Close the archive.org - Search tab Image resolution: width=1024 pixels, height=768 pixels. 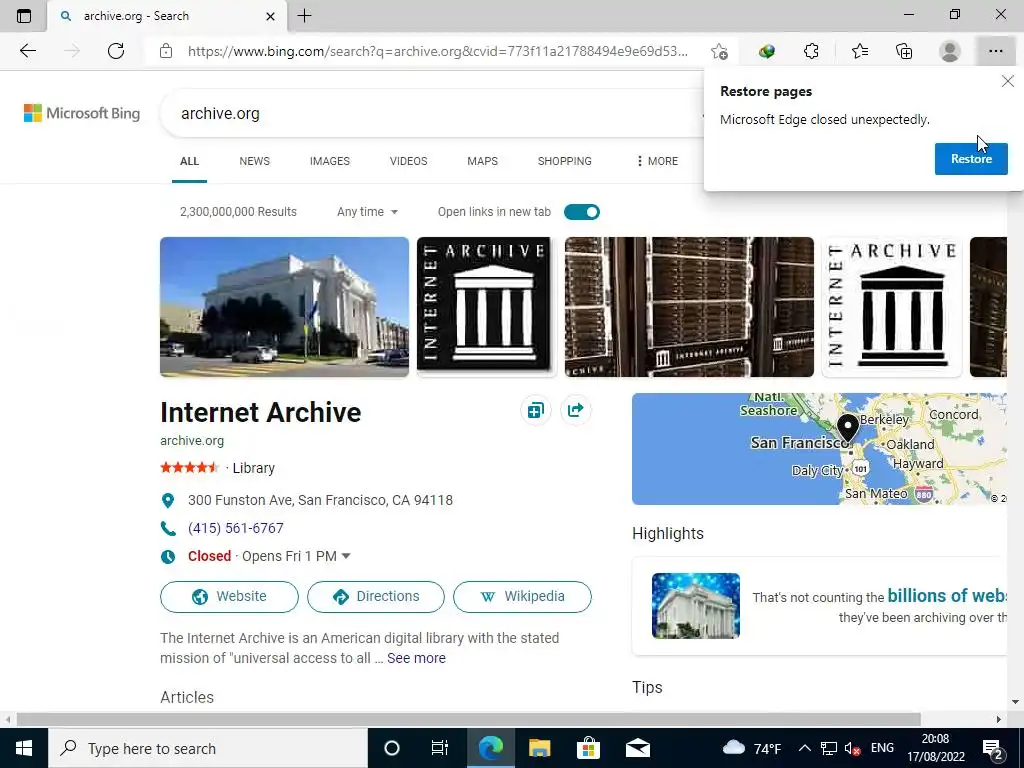click(x=270, y=16)
